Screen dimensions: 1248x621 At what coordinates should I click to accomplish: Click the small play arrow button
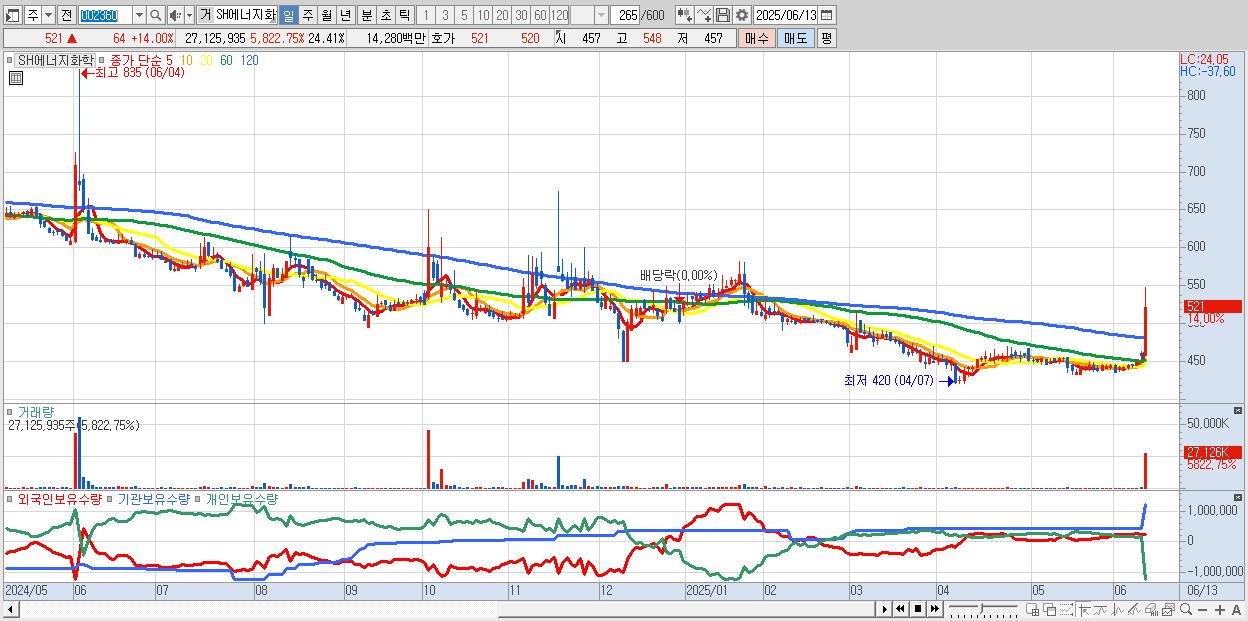[x=884, y=609]
